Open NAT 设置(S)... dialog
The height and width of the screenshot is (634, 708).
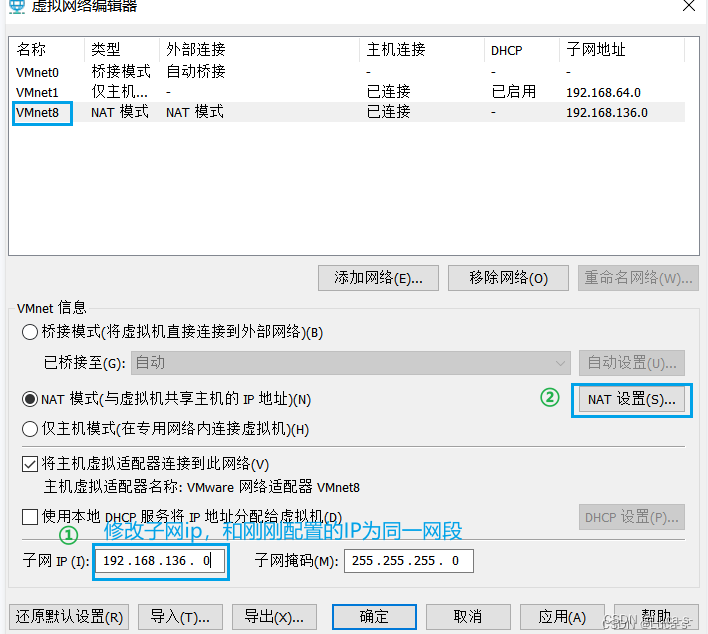[x=632, y=400]
